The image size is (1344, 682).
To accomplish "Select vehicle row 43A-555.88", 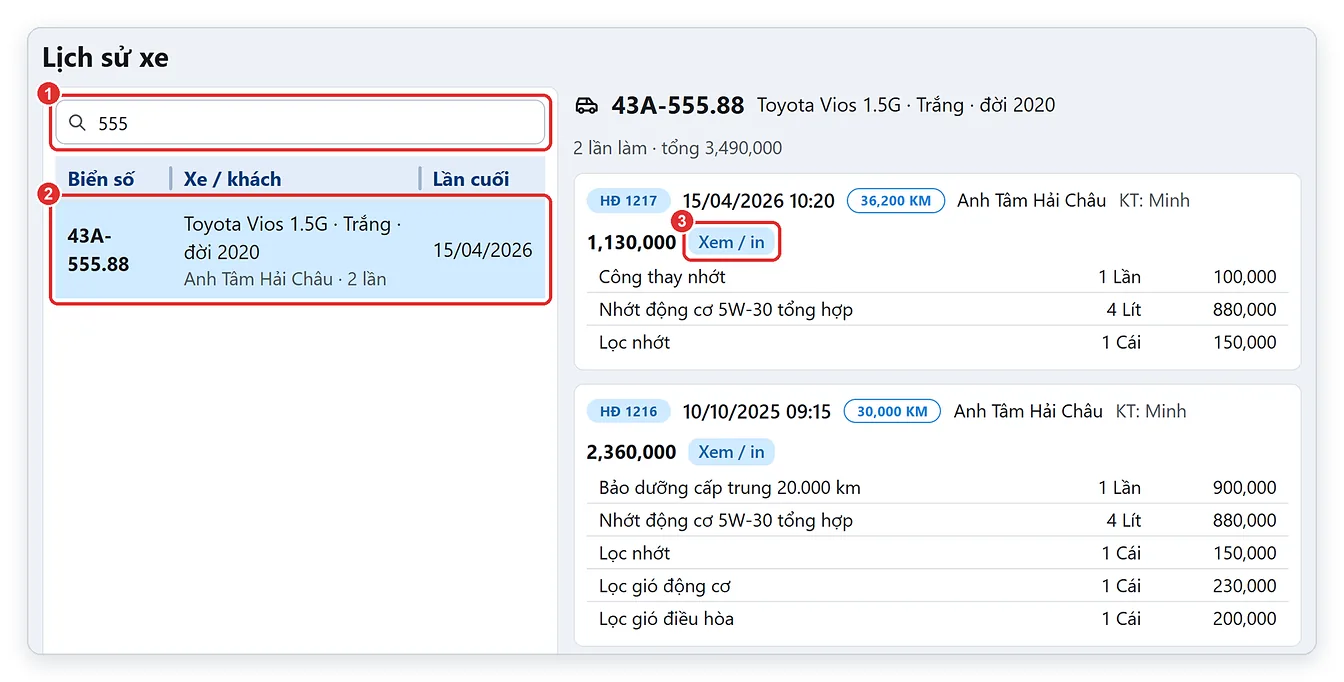I will coord(300,250).
